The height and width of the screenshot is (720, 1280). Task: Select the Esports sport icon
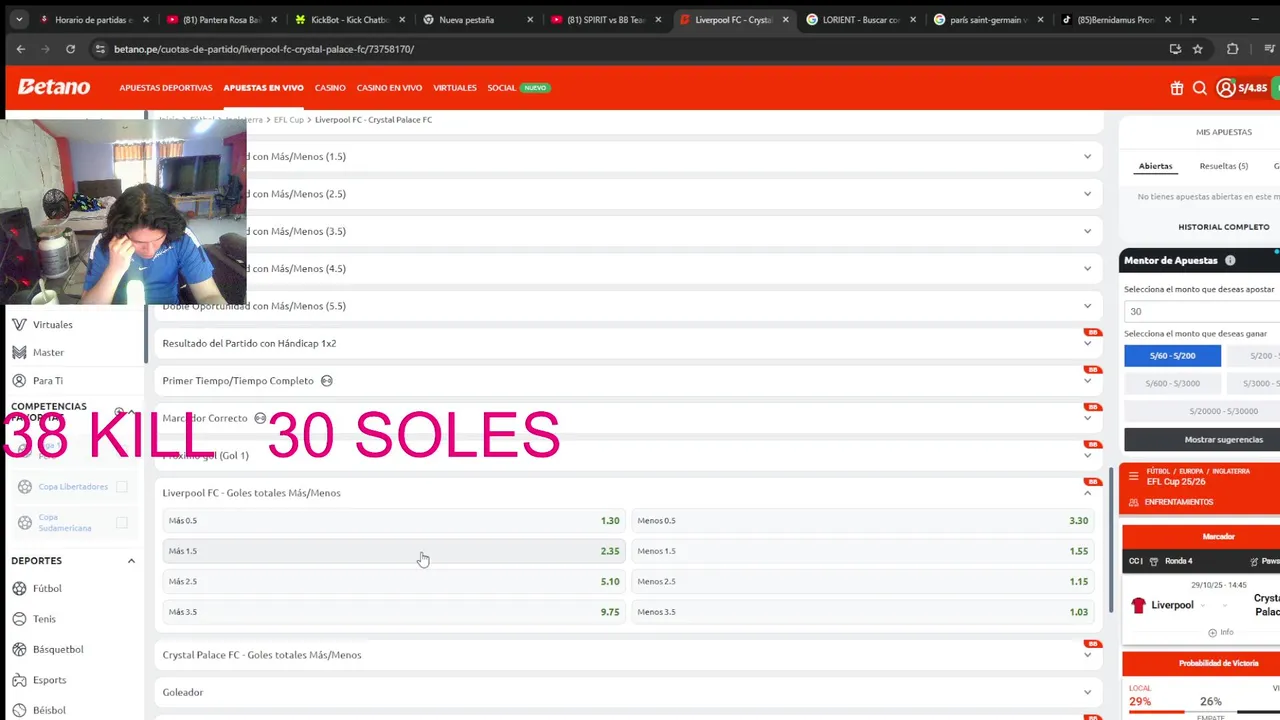click(x=20, y=680)
